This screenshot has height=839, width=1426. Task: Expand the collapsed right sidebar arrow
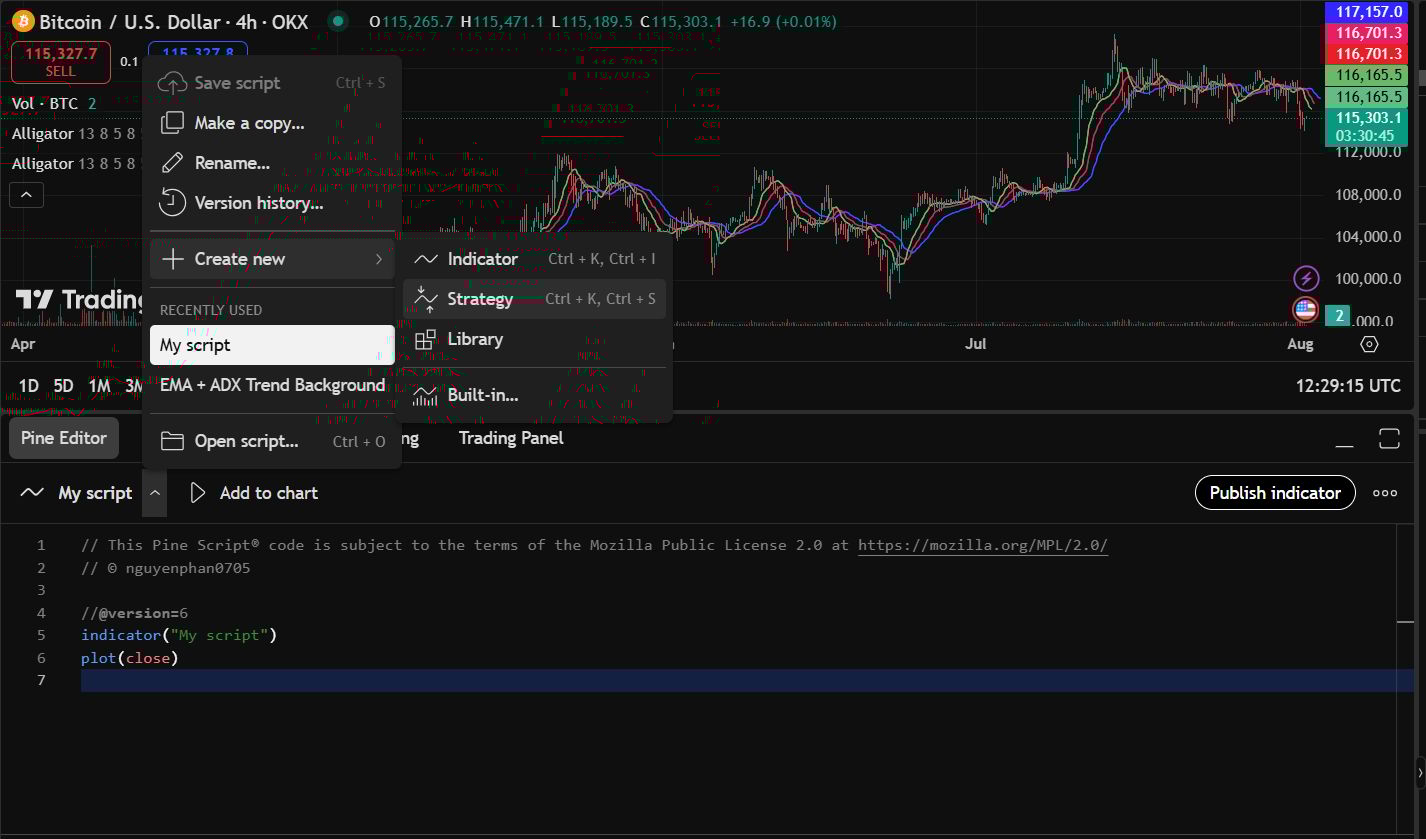(1420, 773)
